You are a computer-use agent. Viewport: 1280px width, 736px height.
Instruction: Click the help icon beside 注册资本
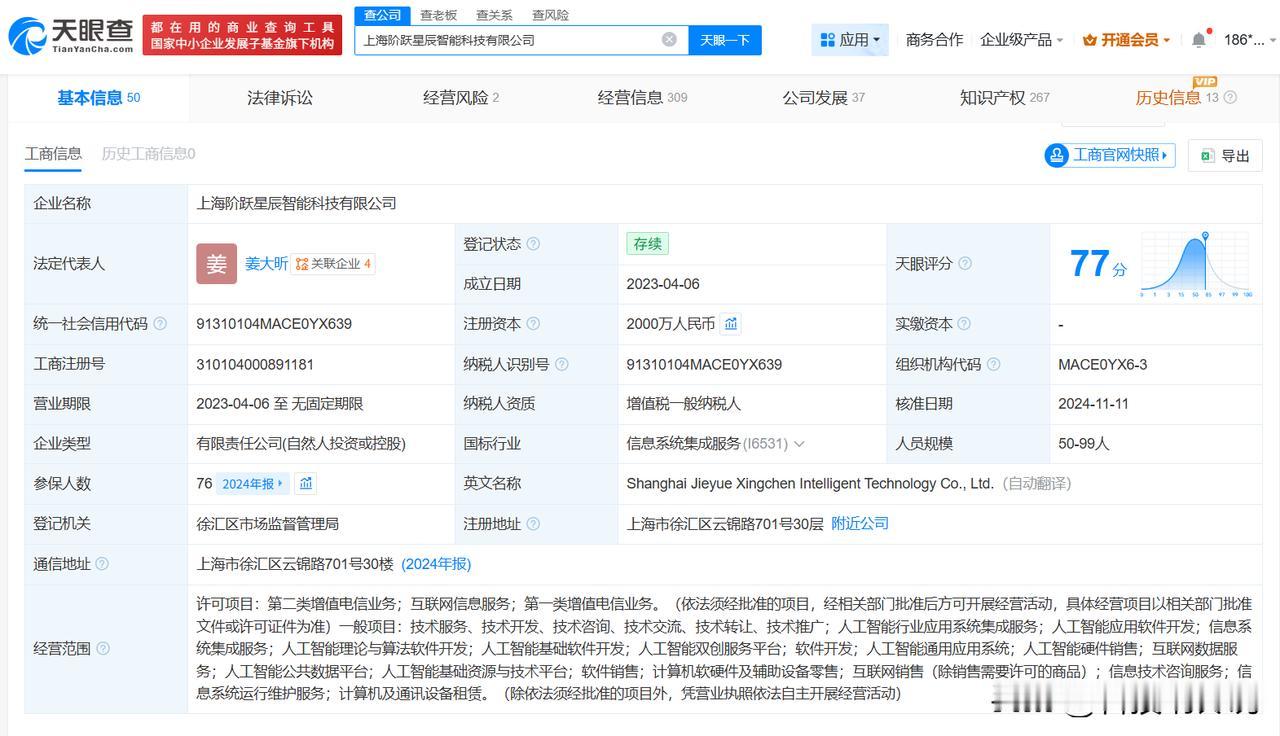point(533,324)
